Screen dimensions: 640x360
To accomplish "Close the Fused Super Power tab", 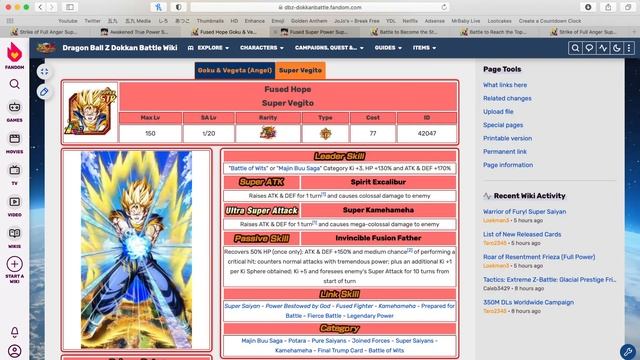I will pos(275,32).
